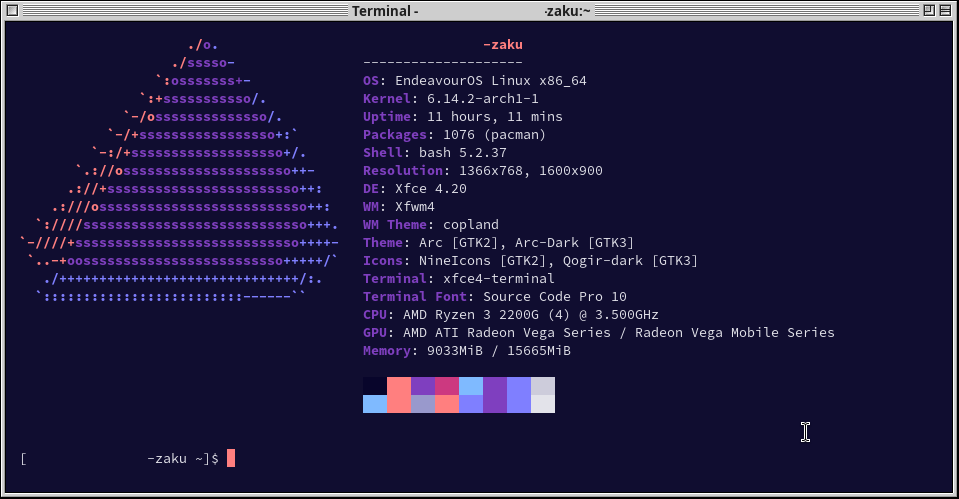
Task: Click the shade (roll-up) button in the title bar
Action: coord(946,10)
